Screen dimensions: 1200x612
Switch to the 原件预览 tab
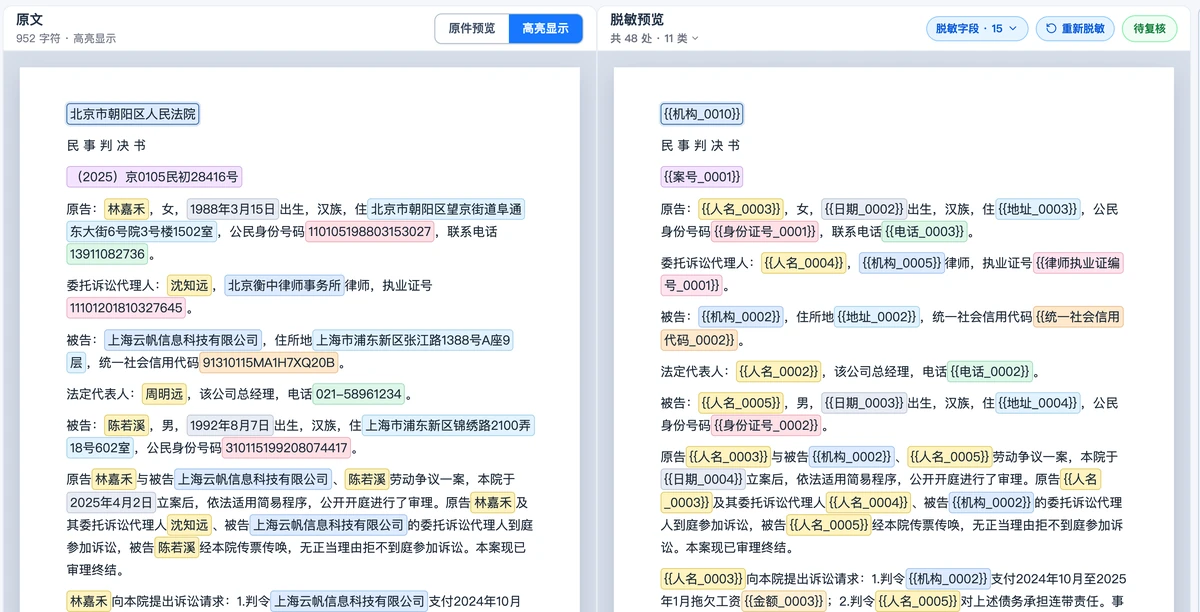[472, 29]
